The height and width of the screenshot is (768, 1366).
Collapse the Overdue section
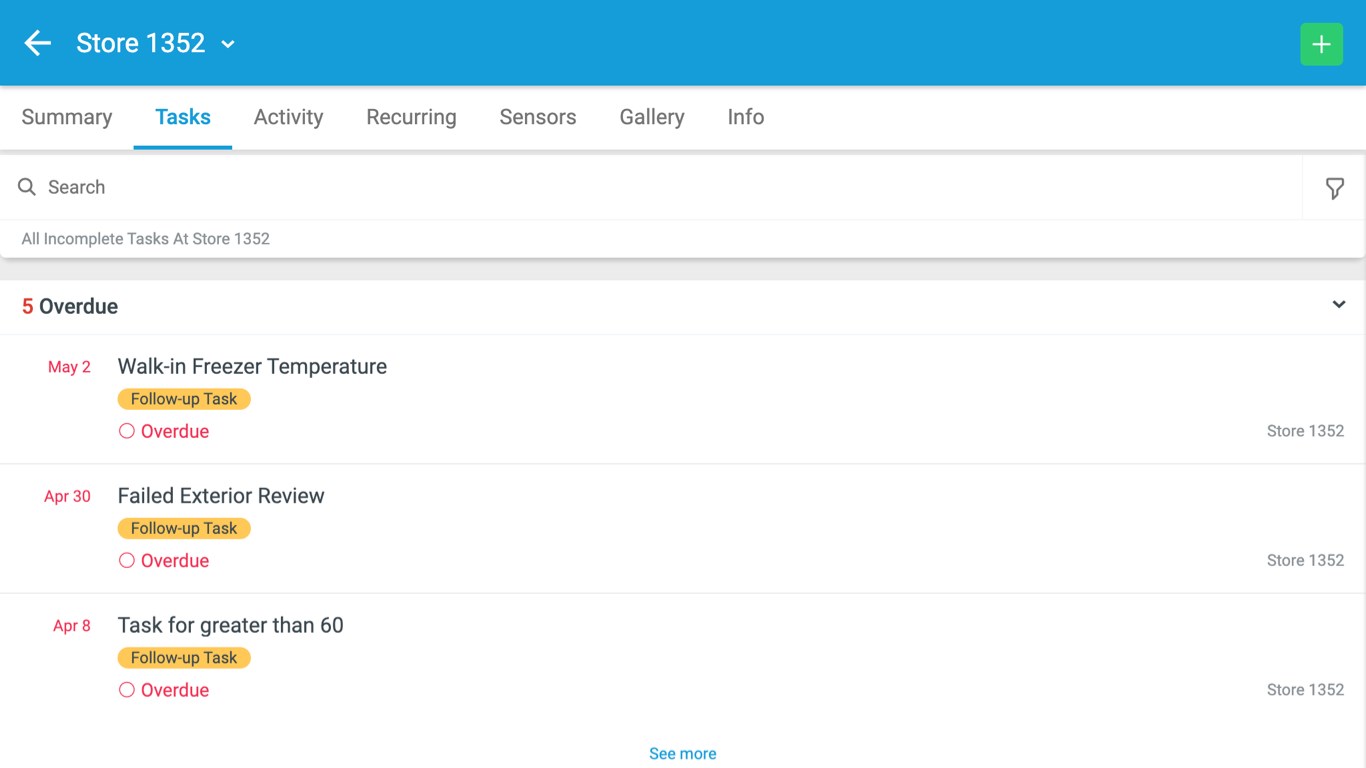[x=1338, y=304]
